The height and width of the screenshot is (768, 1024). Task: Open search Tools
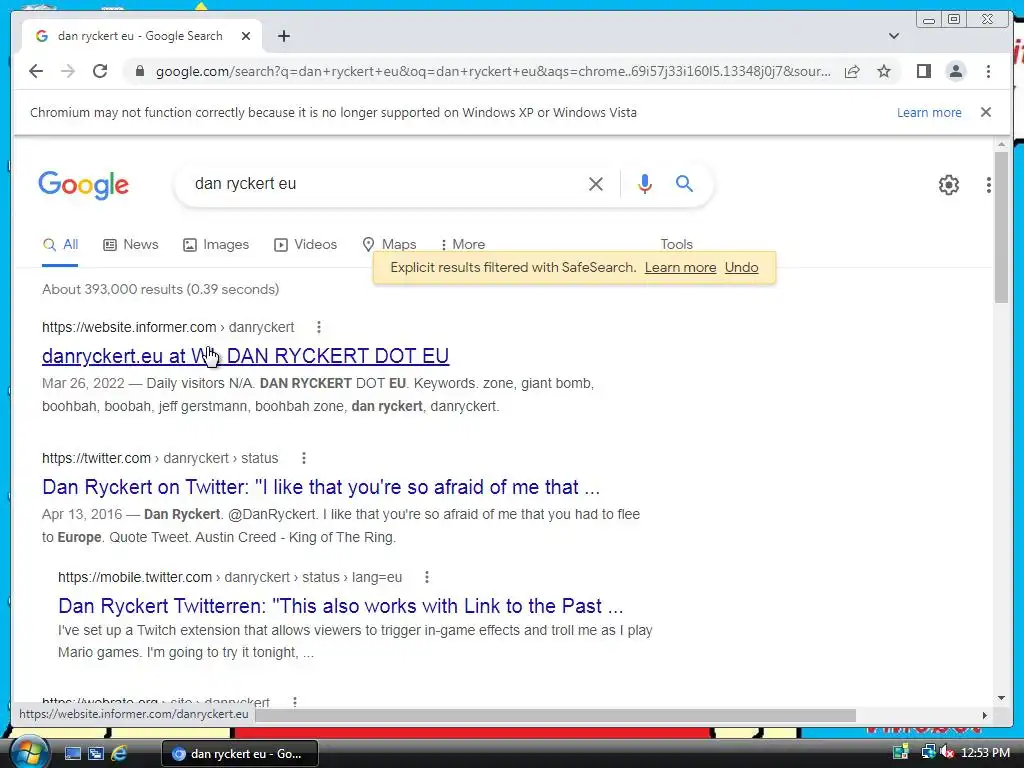(x=676, y=244)
